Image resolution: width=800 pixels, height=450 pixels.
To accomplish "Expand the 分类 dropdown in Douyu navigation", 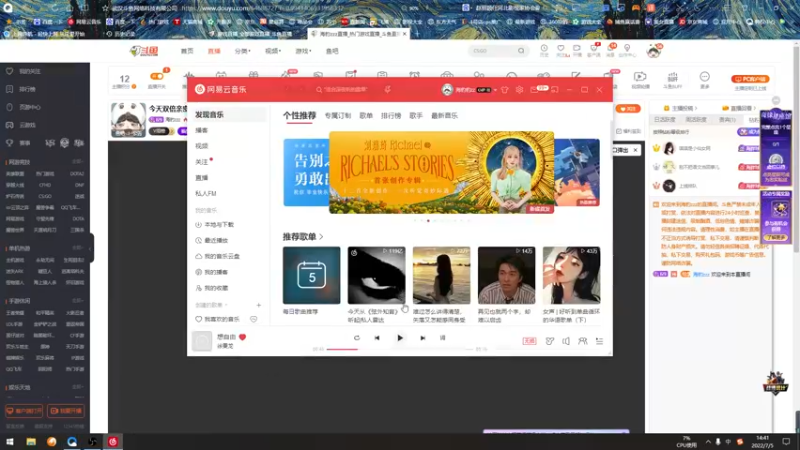I will tap(243, 51).
